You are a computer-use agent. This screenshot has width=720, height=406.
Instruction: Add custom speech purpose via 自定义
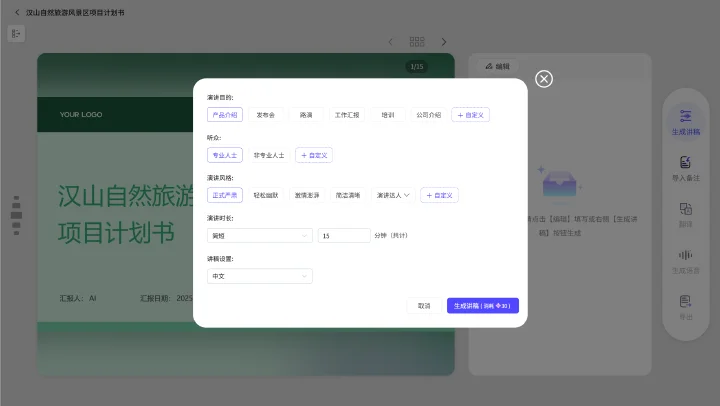click(471, 115)
